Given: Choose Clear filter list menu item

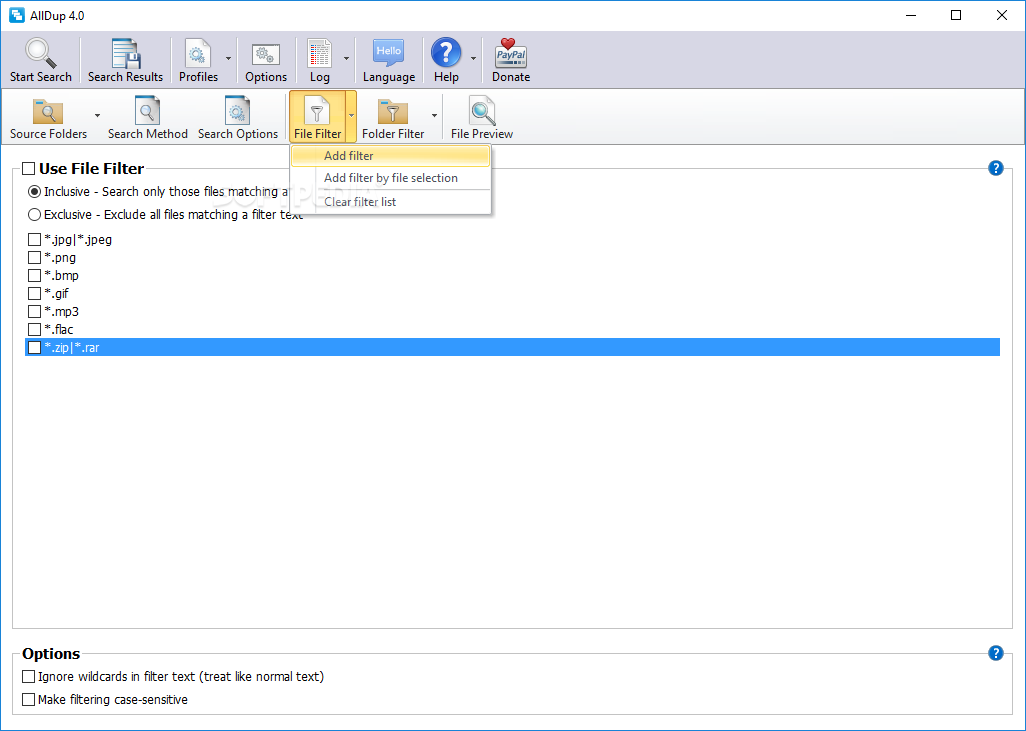Looking at the screenshot, I should click(391, 202).
